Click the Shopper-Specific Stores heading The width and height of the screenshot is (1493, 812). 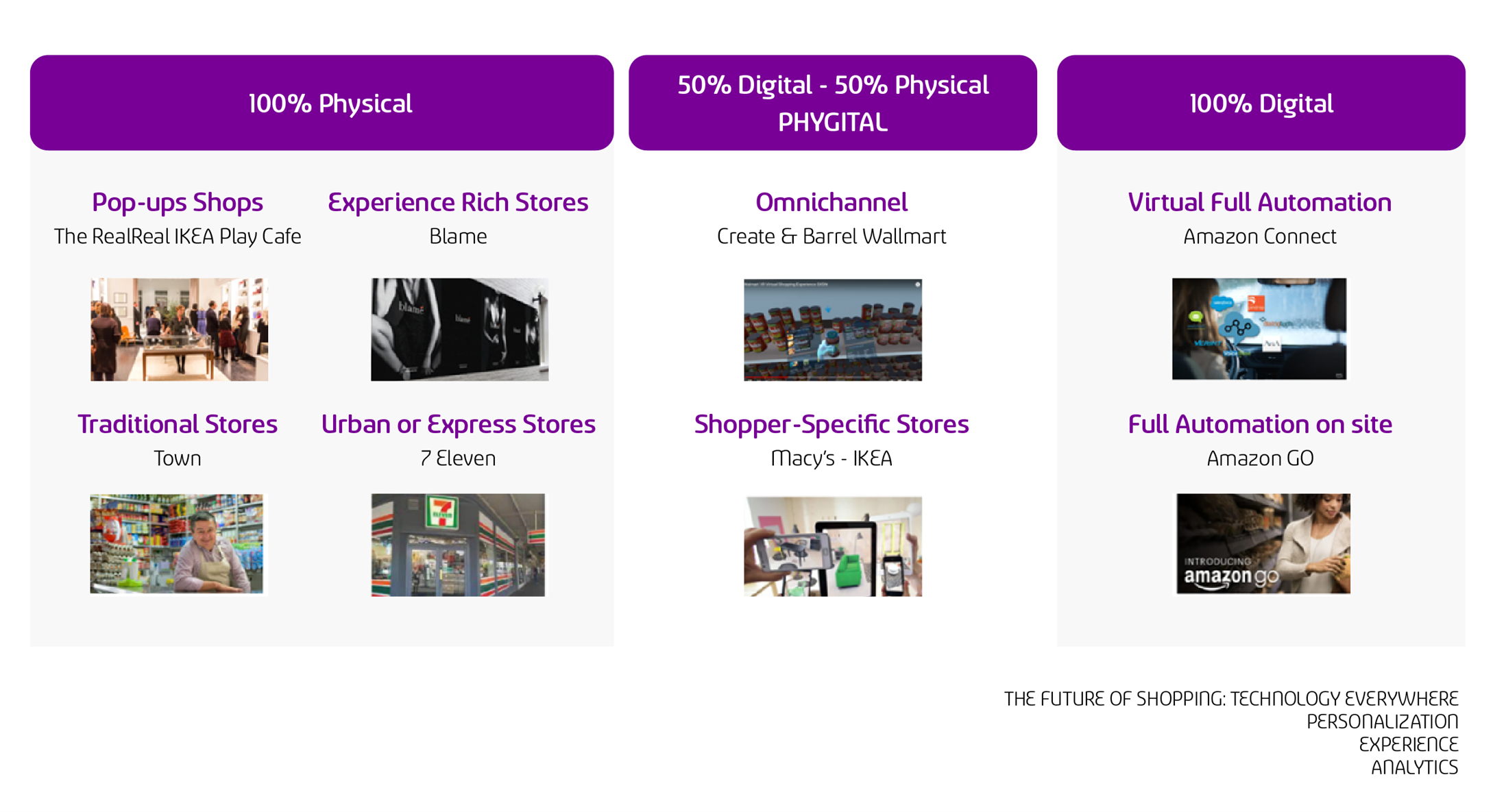coord(832,425)
